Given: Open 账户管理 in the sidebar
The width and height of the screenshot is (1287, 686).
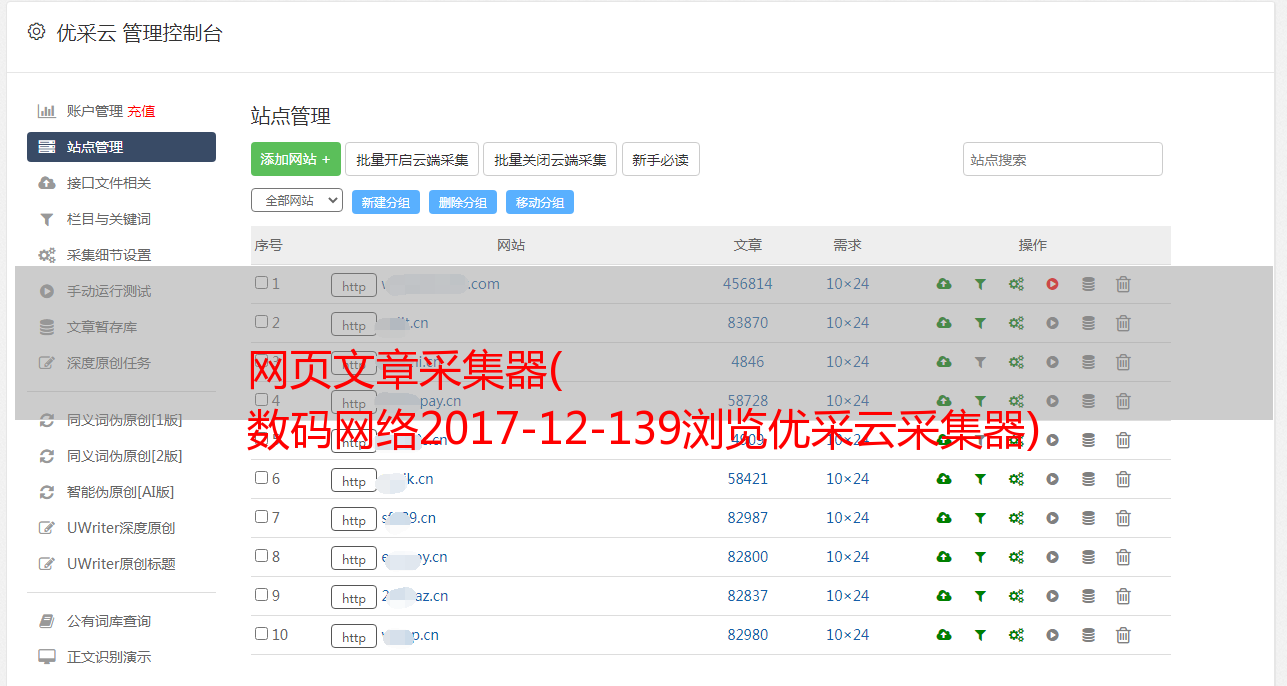Looking at the screenshot, I should coord(94,111).
